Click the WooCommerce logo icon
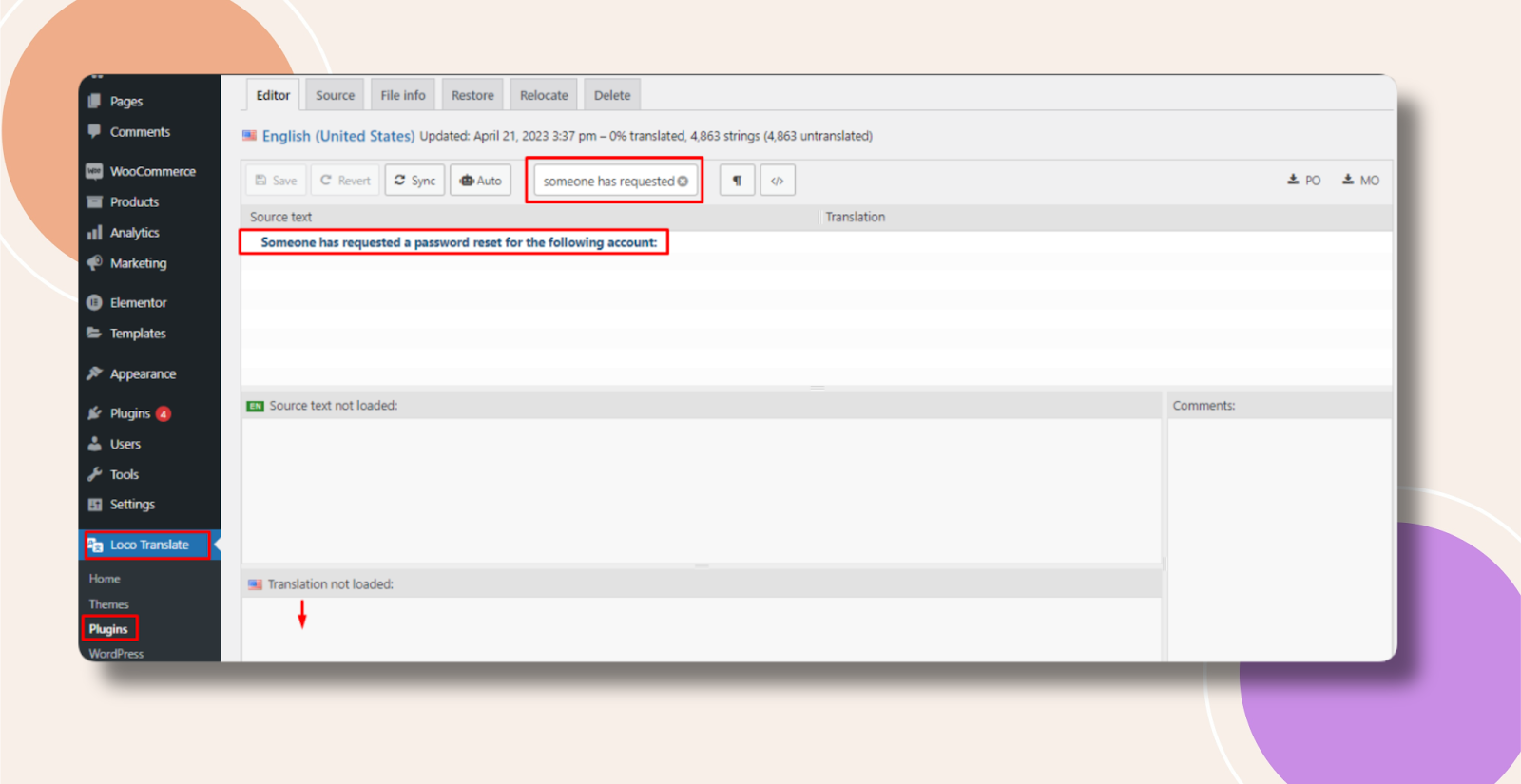Image resolution: width=1521 pixels, height=784 pixels. (94, 171)
